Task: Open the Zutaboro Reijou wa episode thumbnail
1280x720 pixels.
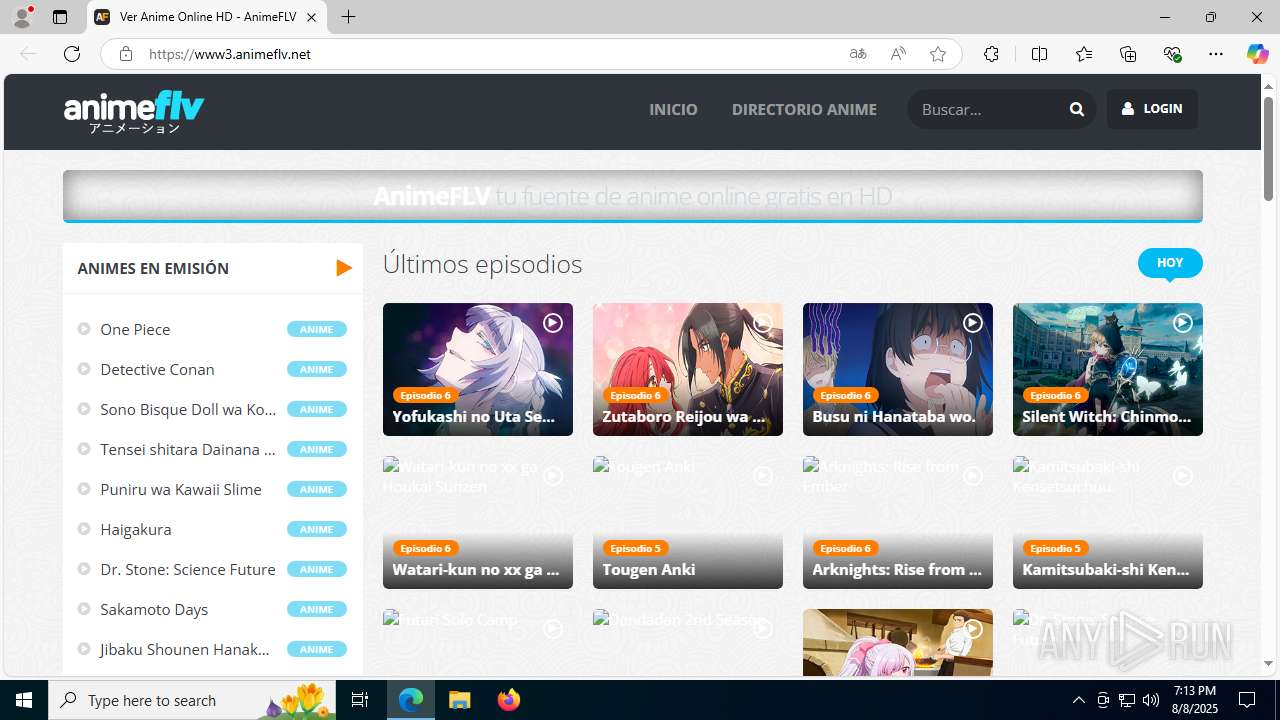Action: click(x=688, y=369)
